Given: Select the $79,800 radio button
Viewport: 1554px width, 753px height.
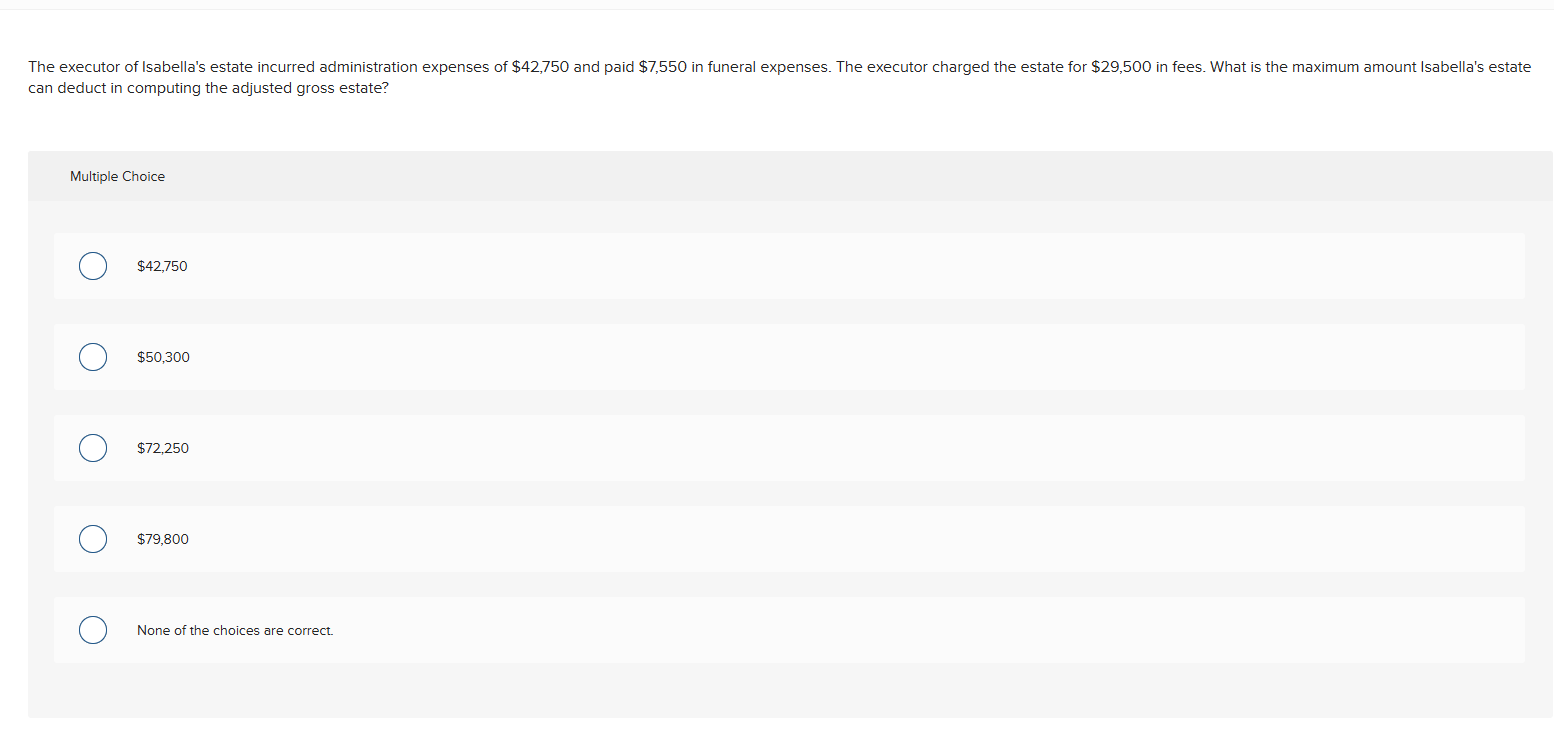Looking at the screenshot, I should 92,539.
